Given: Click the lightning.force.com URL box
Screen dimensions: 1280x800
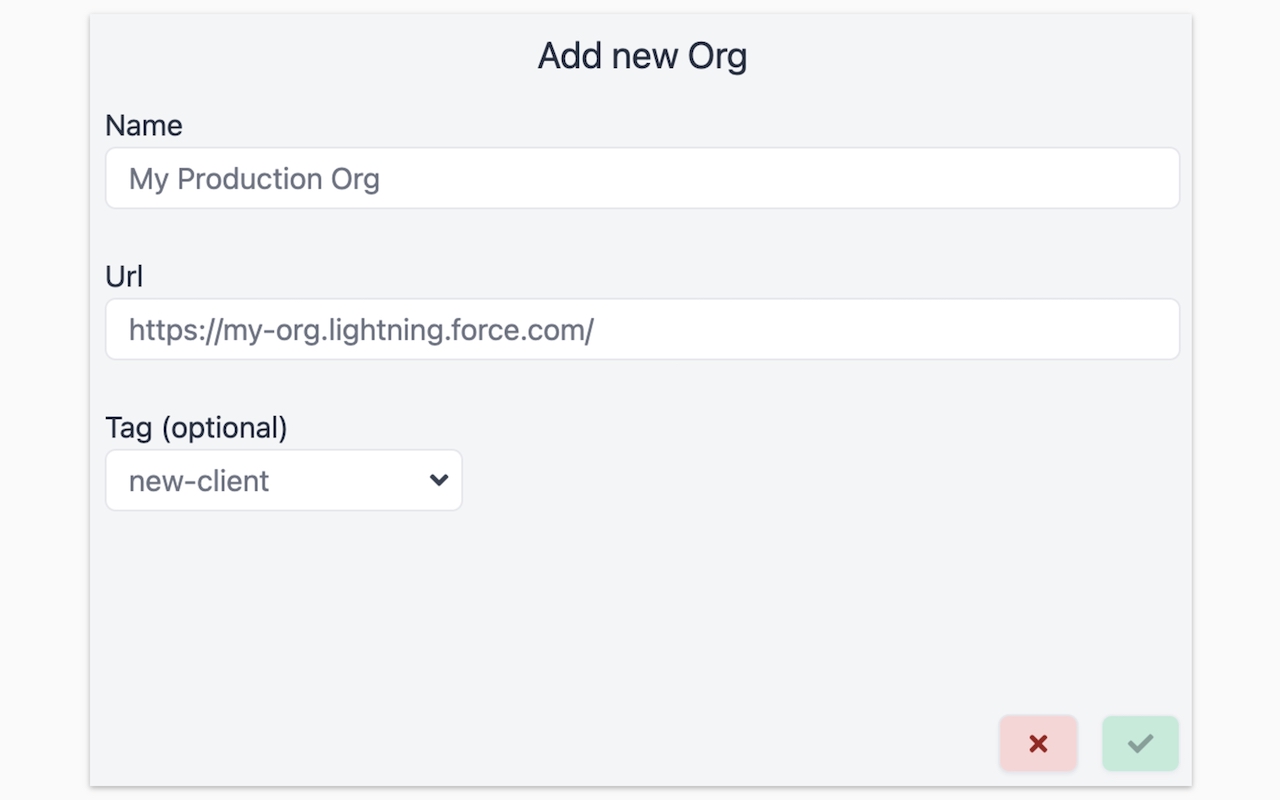Looking at the screenshot, I should click(x=641, y=329).
